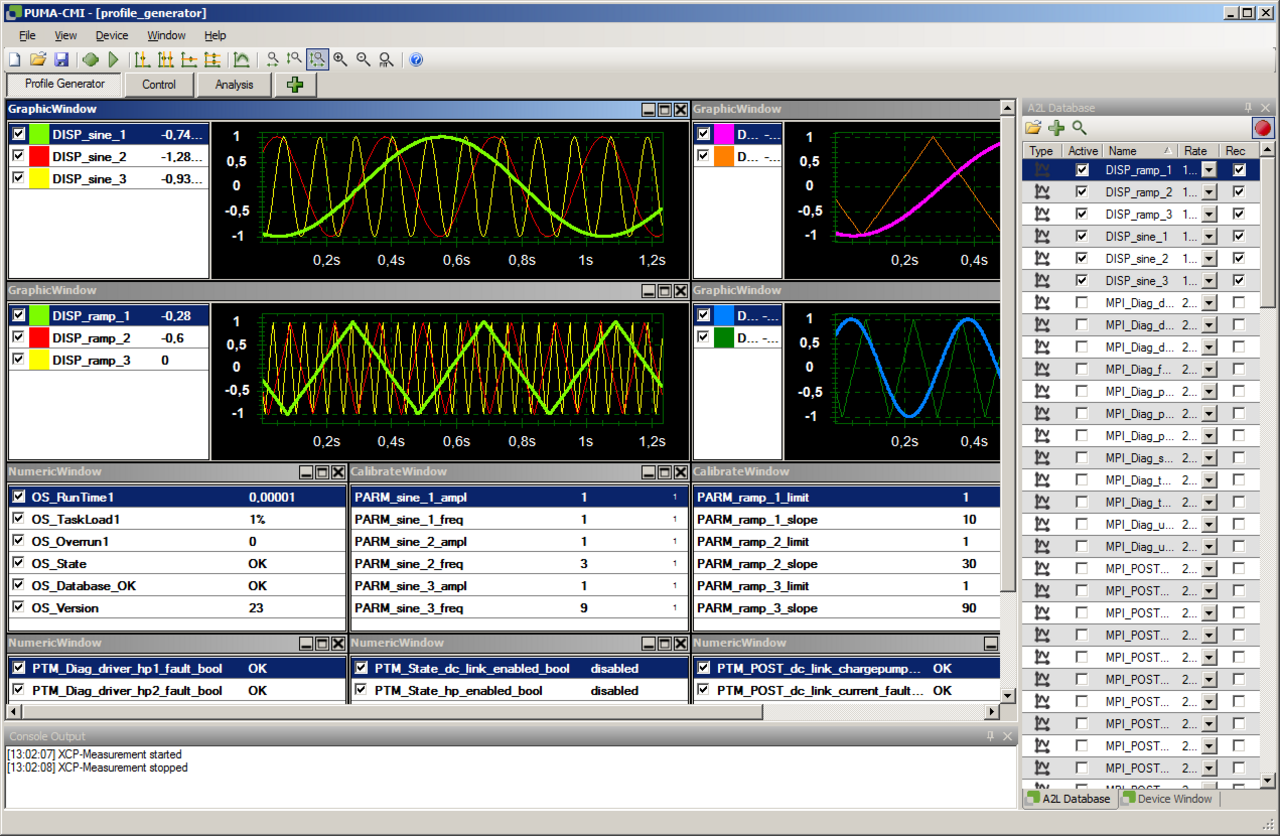This screenshot has height=836, width=1280.
Task: Click the blue floppy disk save icon
Action: tap(61, 60)
